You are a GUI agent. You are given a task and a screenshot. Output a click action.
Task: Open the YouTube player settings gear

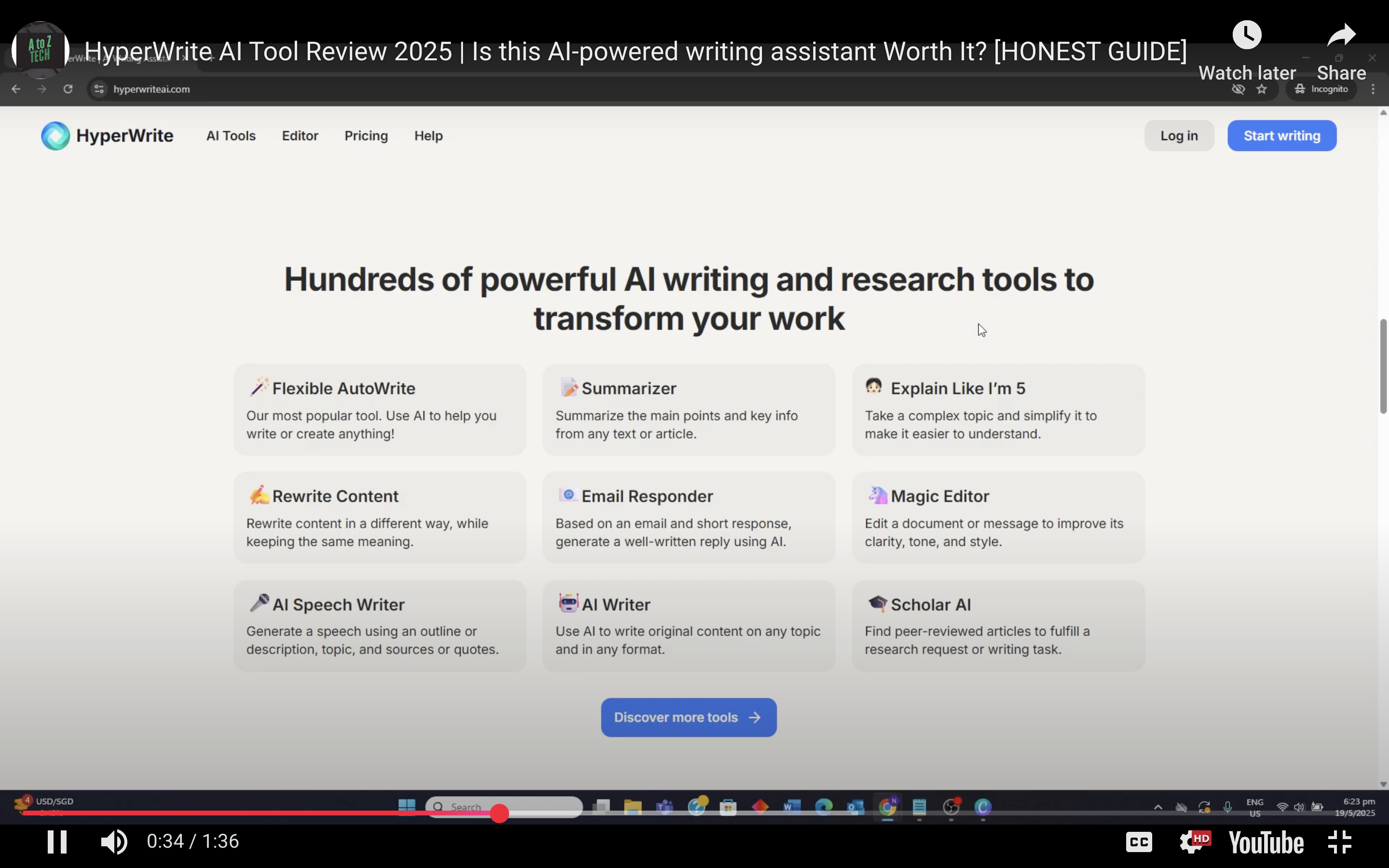(x=1194, y=842)
